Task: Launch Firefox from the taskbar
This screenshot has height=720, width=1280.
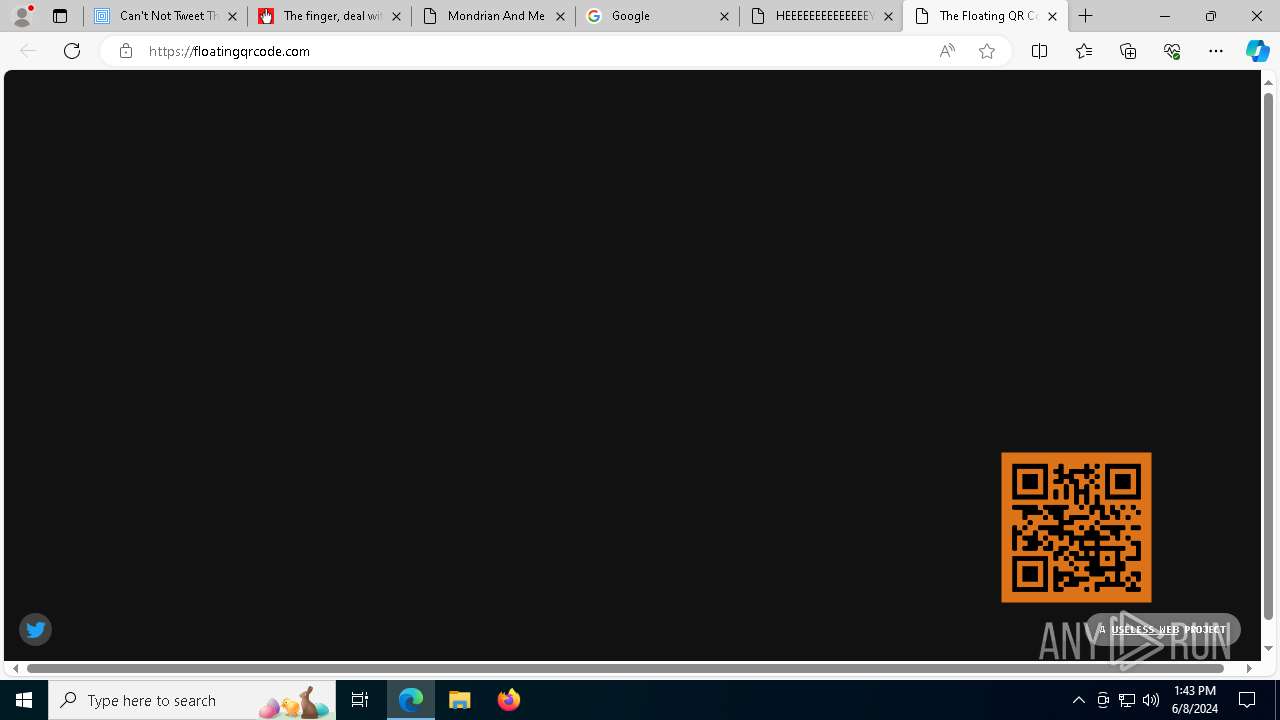Action: 509,700
